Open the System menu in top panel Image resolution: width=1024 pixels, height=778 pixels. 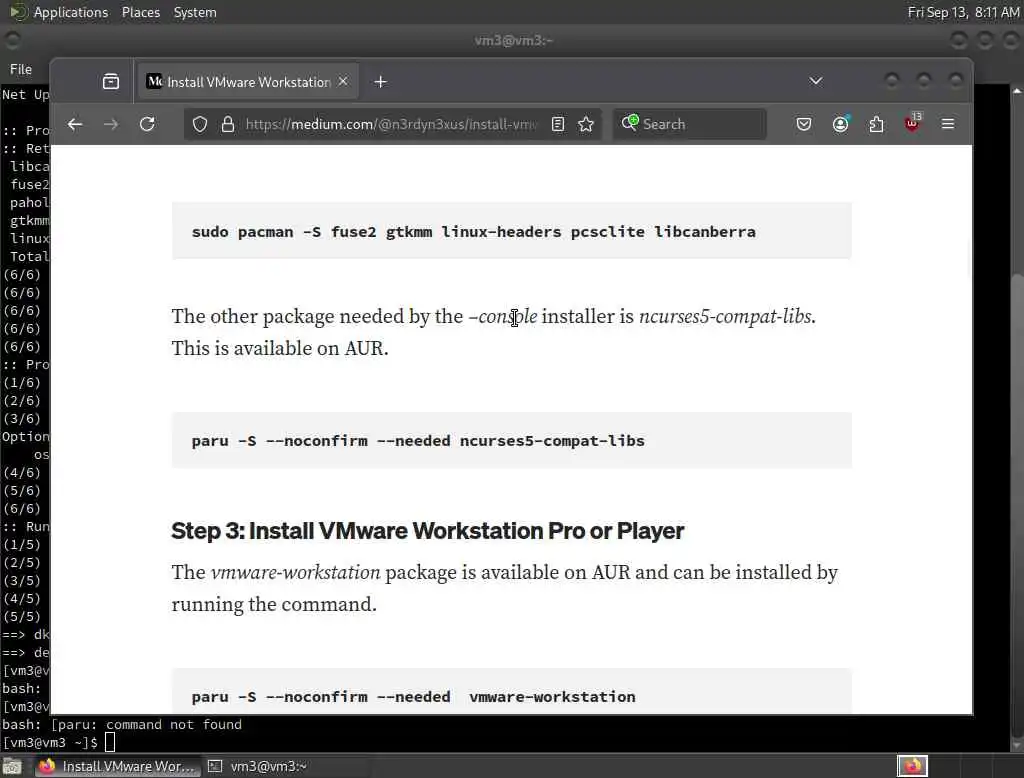pyautogui.click(x=195, y=12)
